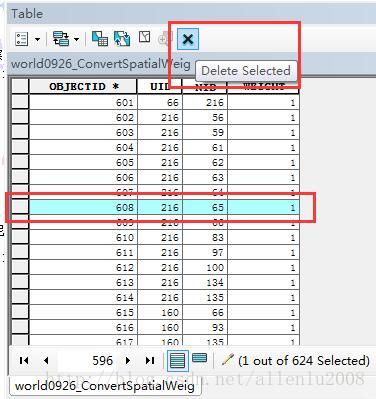Viewport: 376px width, 399px height.
Task: Click NID cell 97 in row 611
Action: pyautogui.click(x=205, y=252)
